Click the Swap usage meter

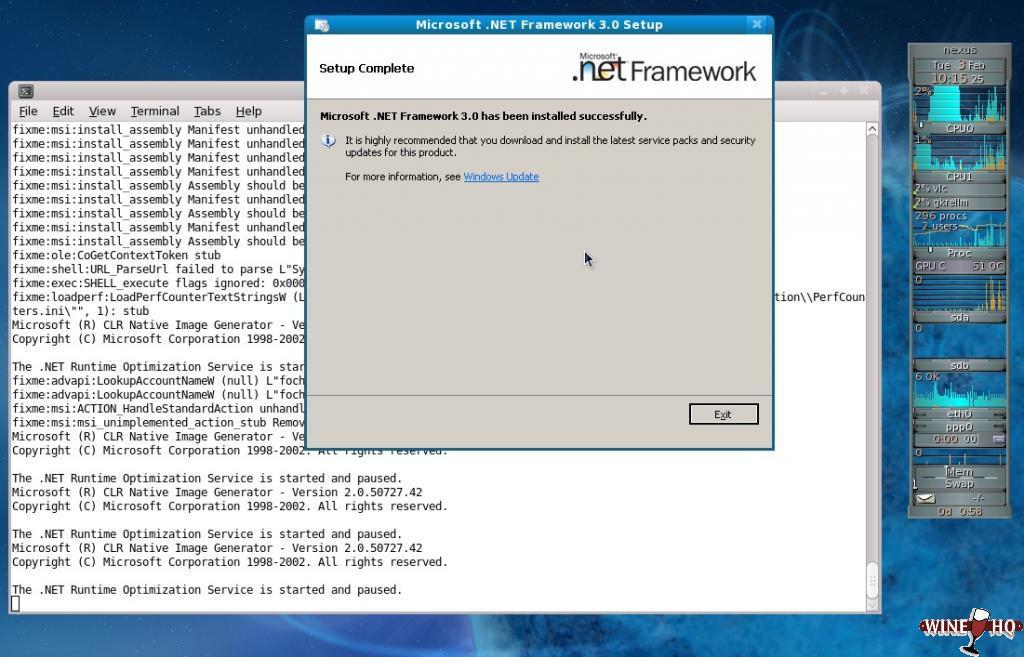coord(959,484)
